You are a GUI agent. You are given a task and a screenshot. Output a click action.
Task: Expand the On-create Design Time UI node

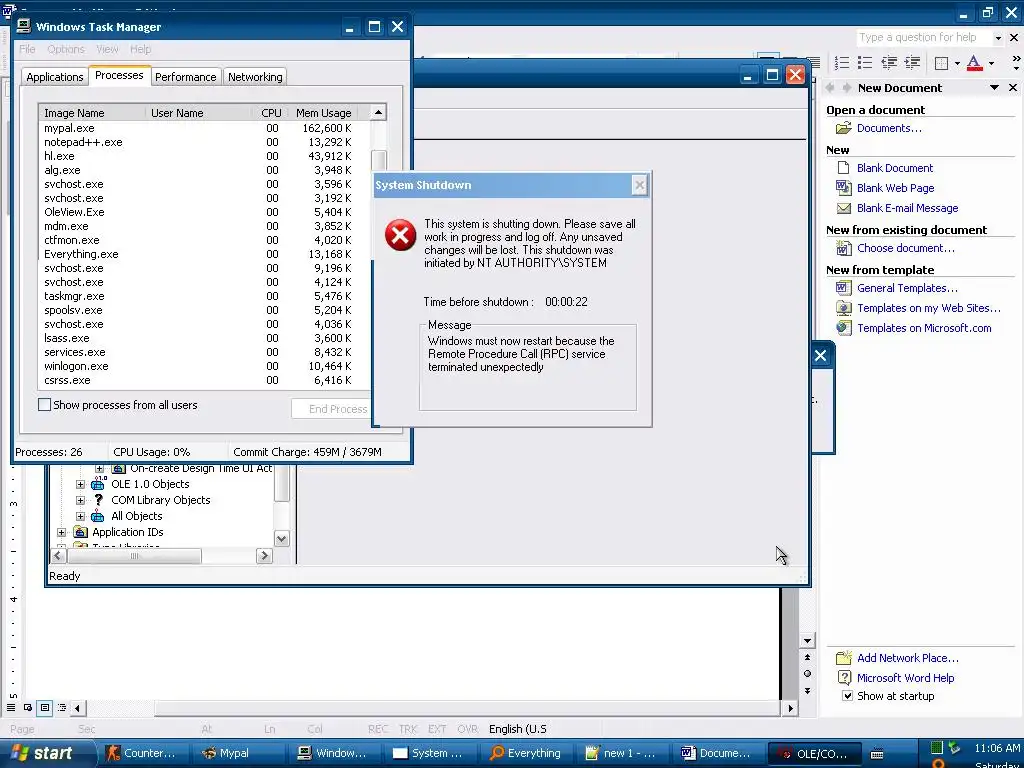[x=99, y=468]
